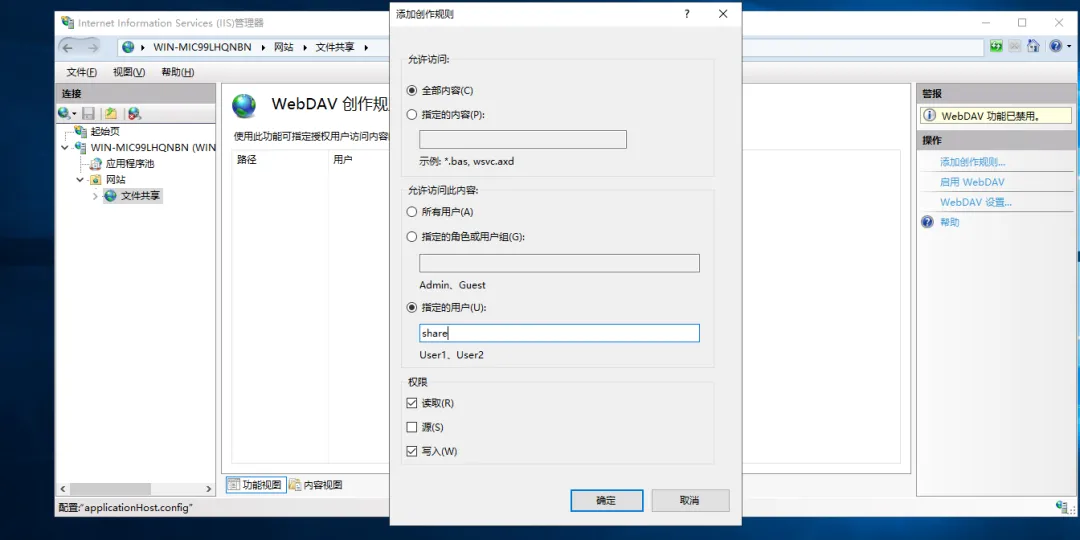
Task: Click the save connections floppy disk icon
Action: 88,113
